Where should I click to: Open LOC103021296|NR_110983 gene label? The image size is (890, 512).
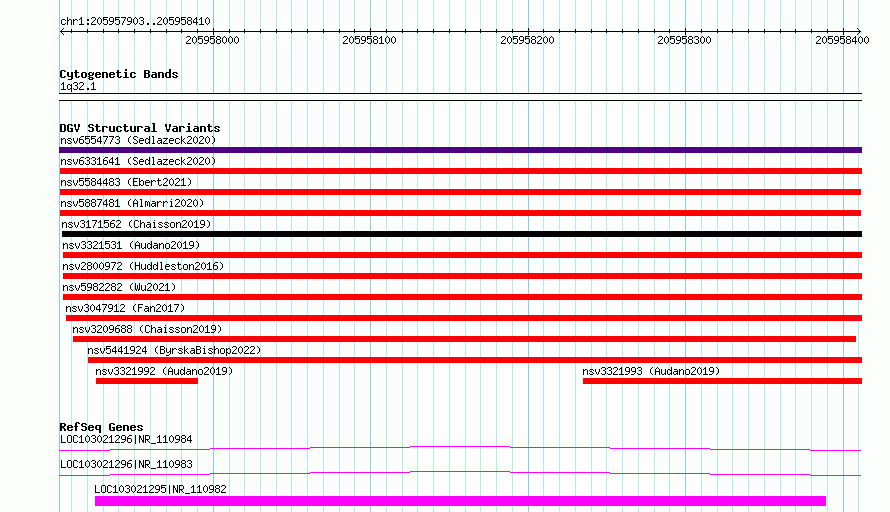[x=126, y=464]
